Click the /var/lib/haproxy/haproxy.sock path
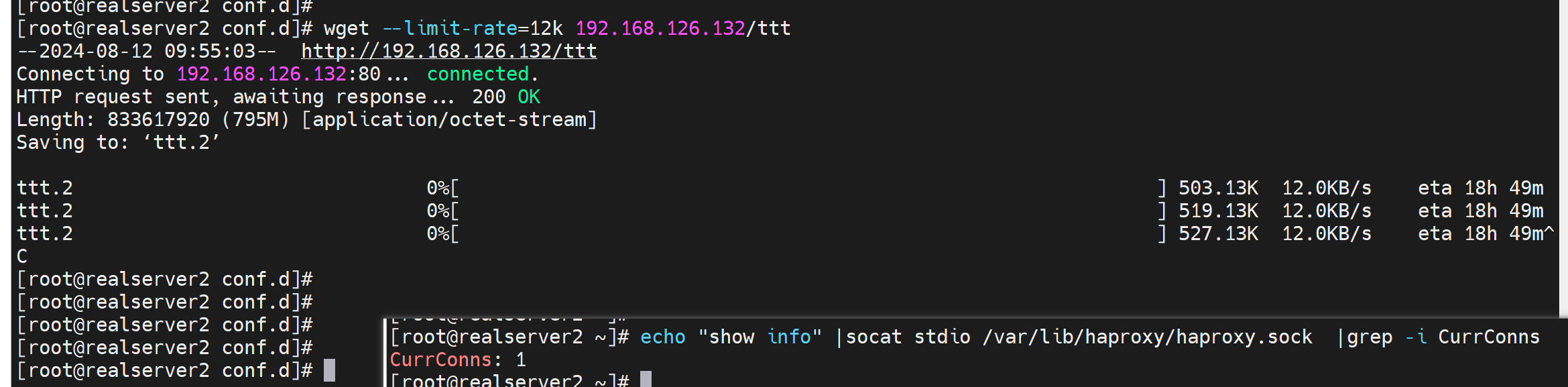This screenshot has width=1568, height=387. click(1147, 337)
